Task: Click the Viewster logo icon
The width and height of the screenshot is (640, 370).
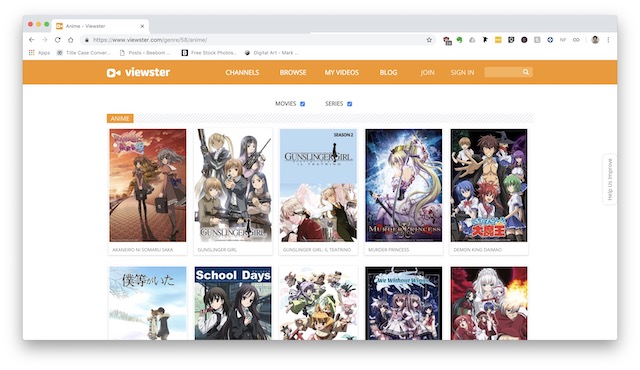Action: pos(113,73)
